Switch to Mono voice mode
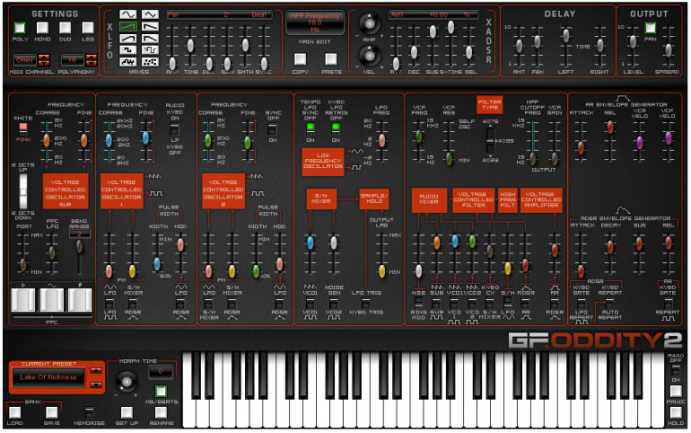The width and height of the screenshot is (691, 433). (x=42, y=28)
